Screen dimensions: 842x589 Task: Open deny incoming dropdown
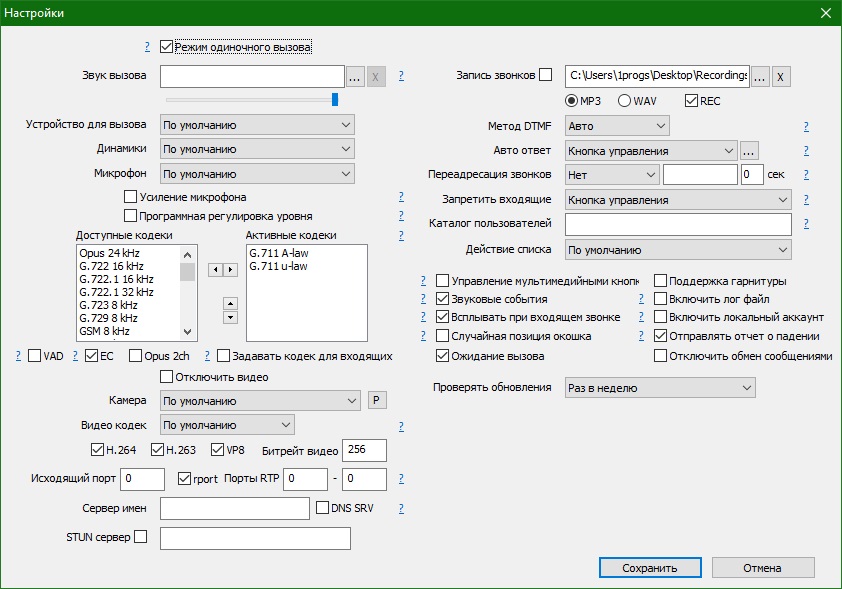pyautogui.click(x=678, y=200)
